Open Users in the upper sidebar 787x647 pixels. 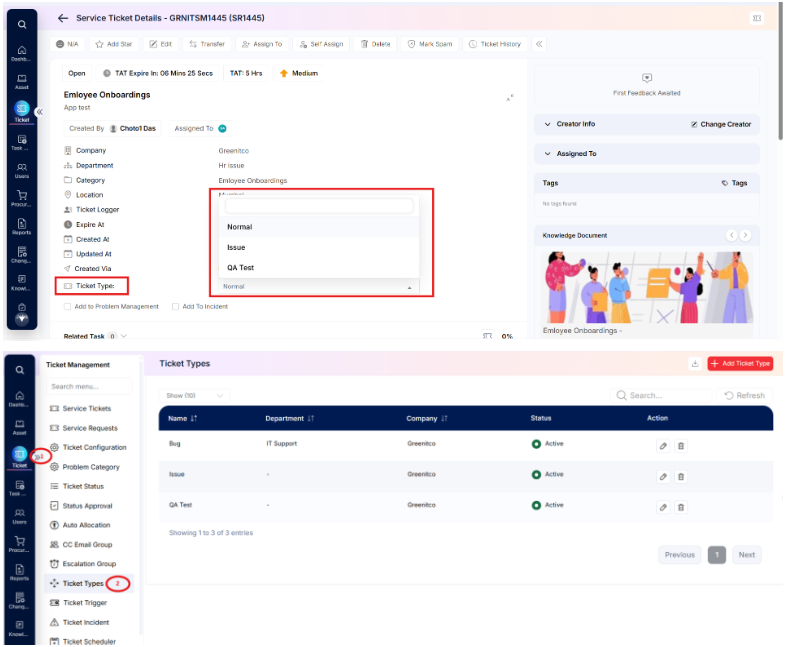point(22,171)
